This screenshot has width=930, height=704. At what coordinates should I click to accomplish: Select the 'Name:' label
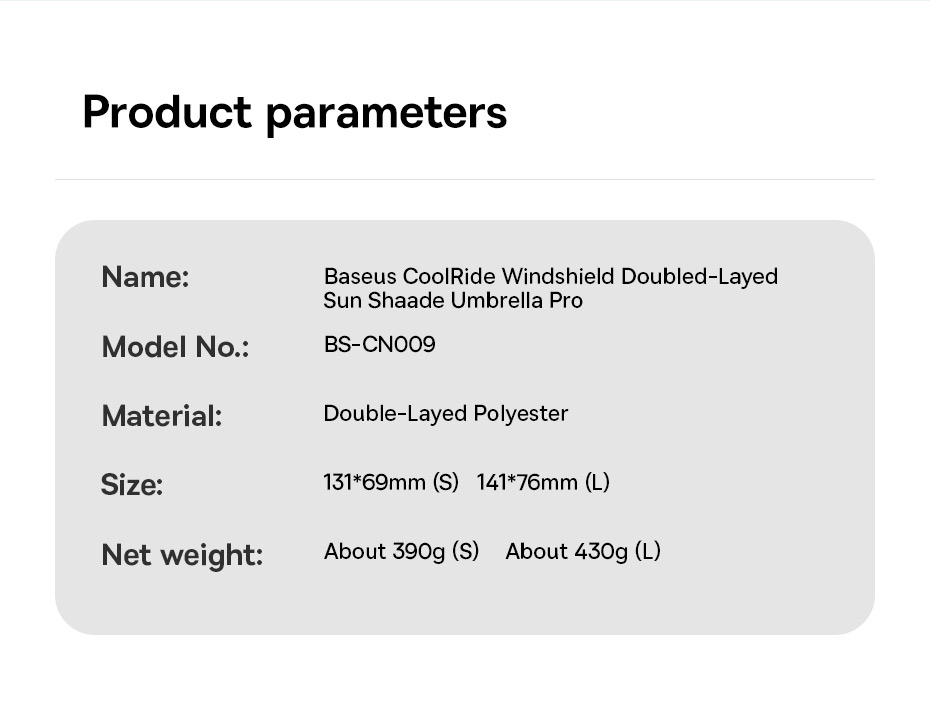tap(145, 277)
